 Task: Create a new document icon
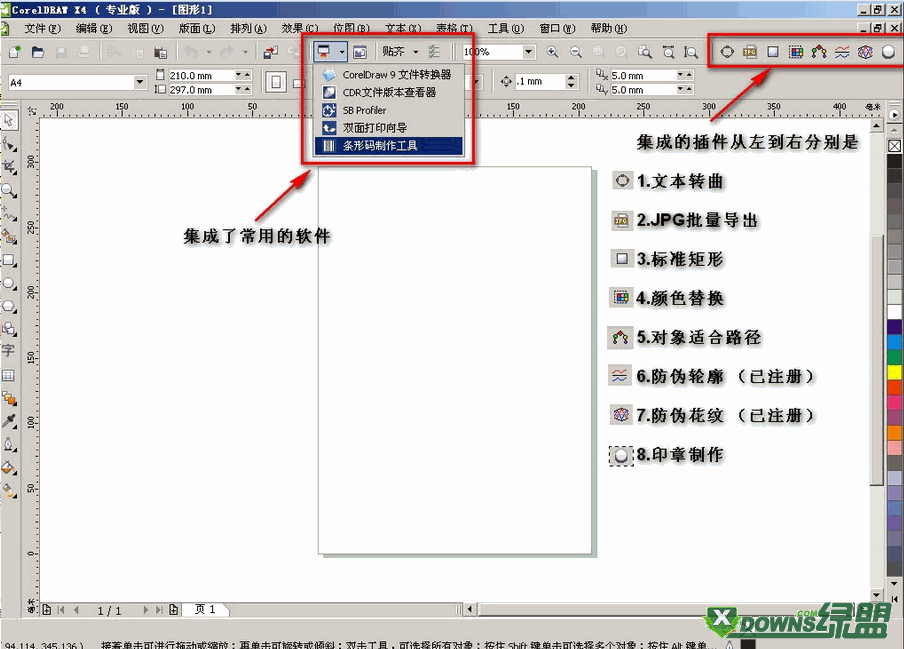(x=15, y=52)
